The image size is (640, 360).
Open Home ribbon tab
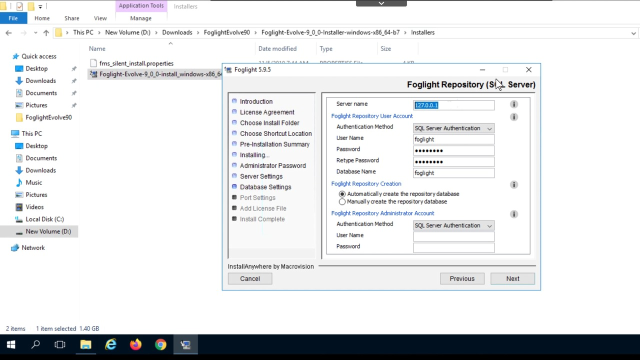point(42,18)
